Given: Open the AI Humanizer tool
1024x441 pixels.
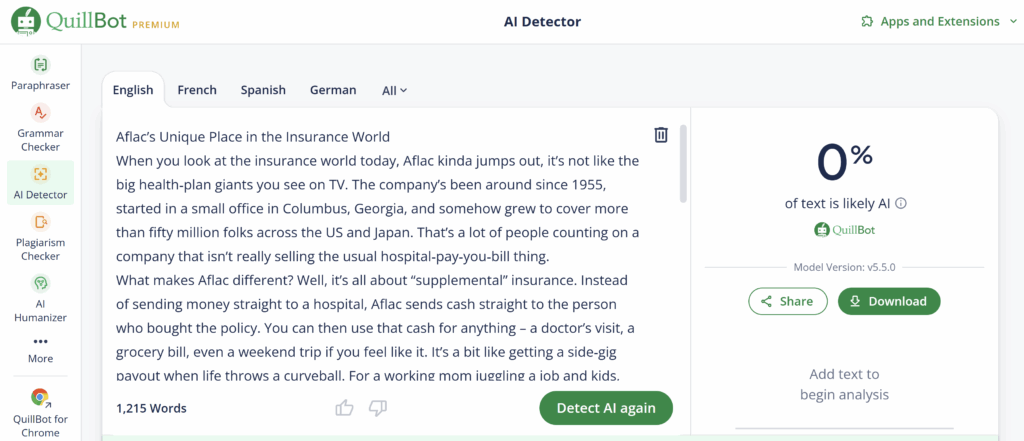Looking at the screenshot, I should 40,300.
